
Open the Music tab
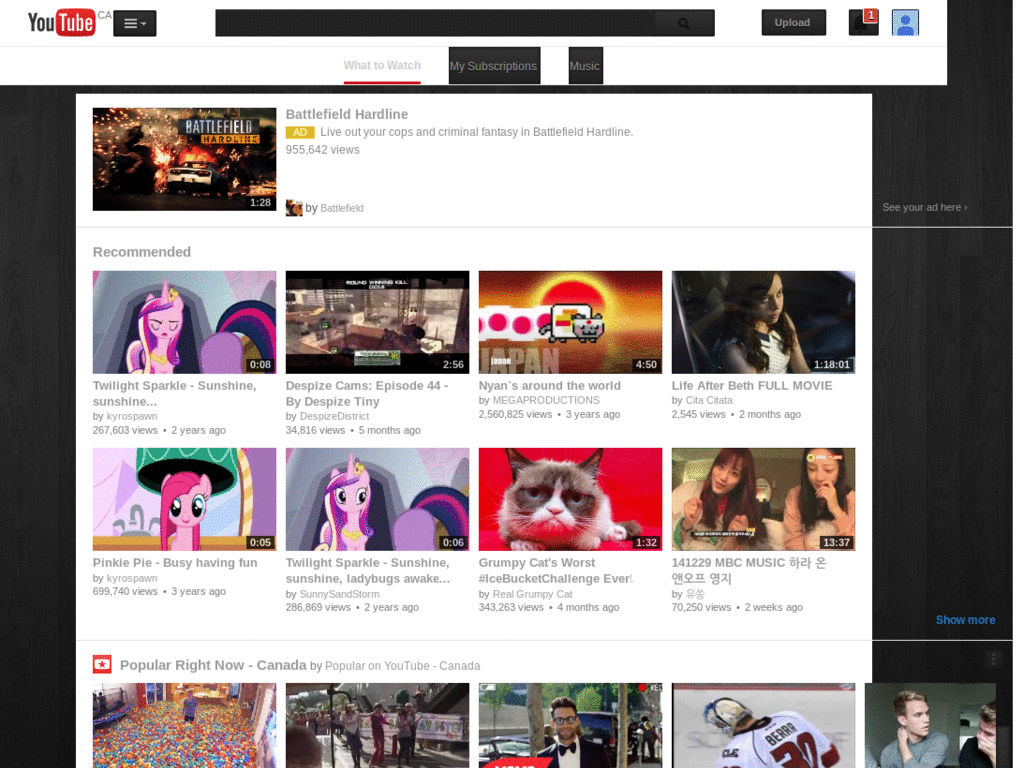point(585,65)
